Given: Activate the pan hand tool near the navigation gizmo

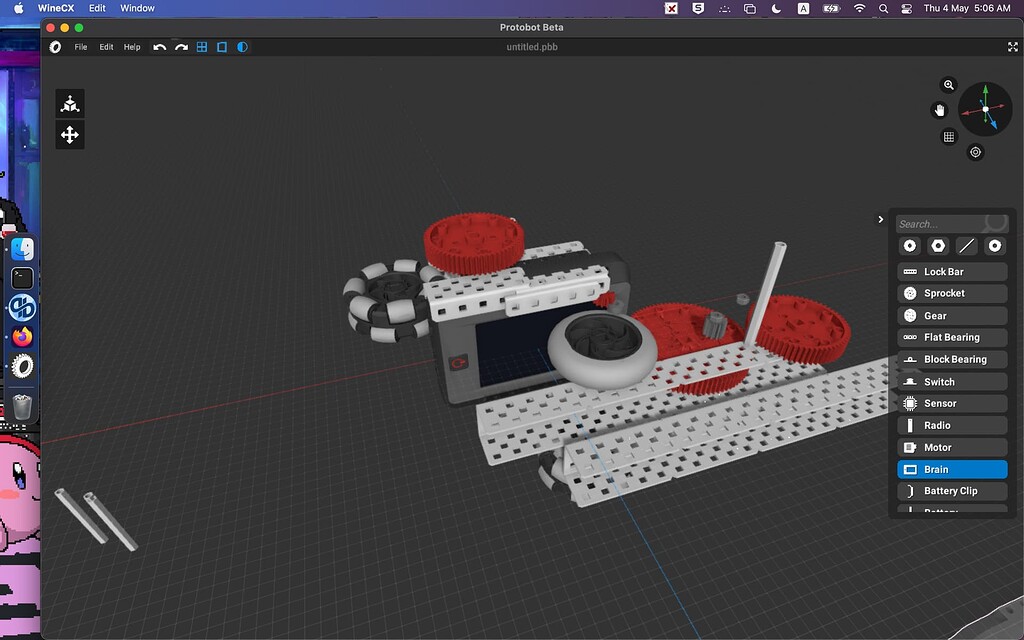Looking at the screenshot, I should coord(938,110).
